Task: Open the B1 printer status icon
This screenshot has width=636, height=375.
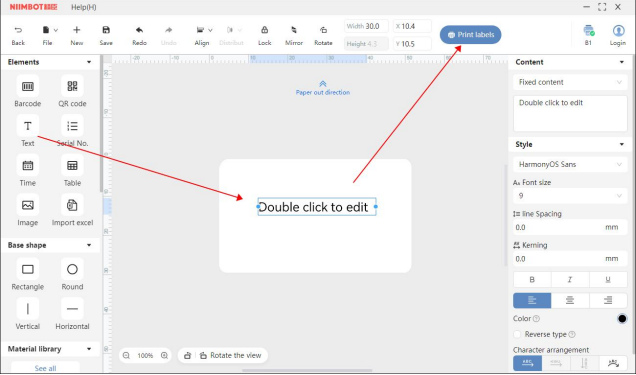Action: (589, 30)
